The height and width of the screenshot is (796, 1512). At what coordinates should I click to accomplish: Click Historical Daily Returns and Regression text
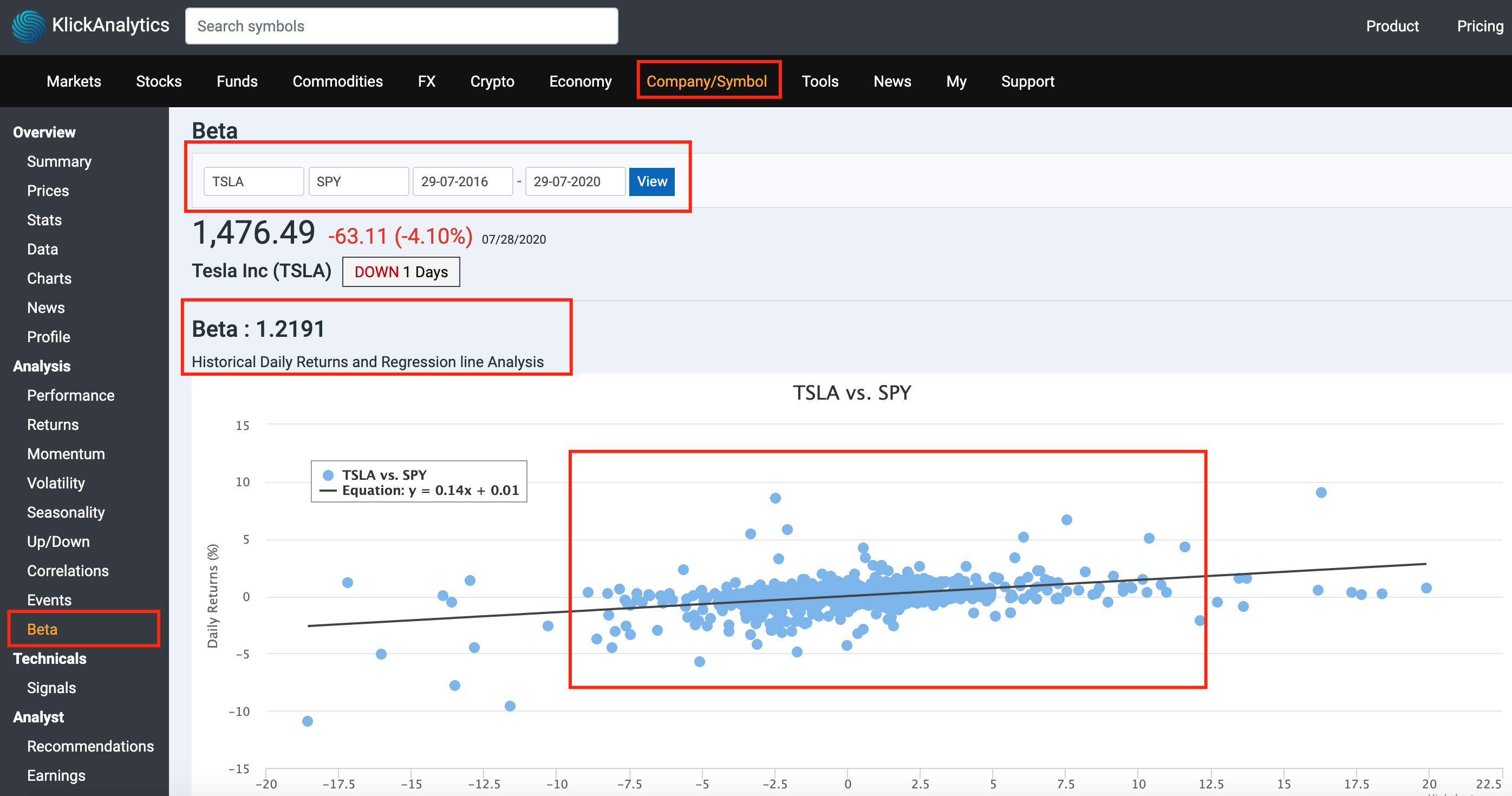click(x=367, y=362)
